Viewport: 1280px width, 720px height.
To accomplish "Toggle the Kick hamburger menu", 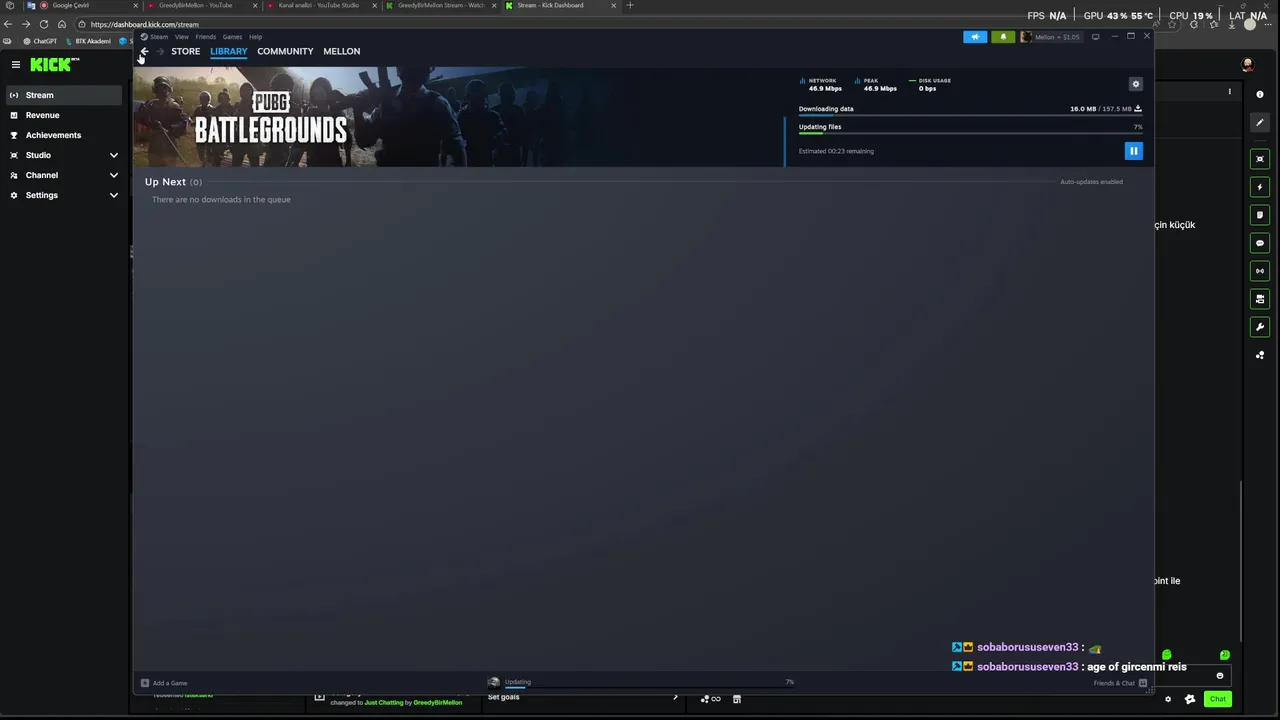I will click(16, 64).
